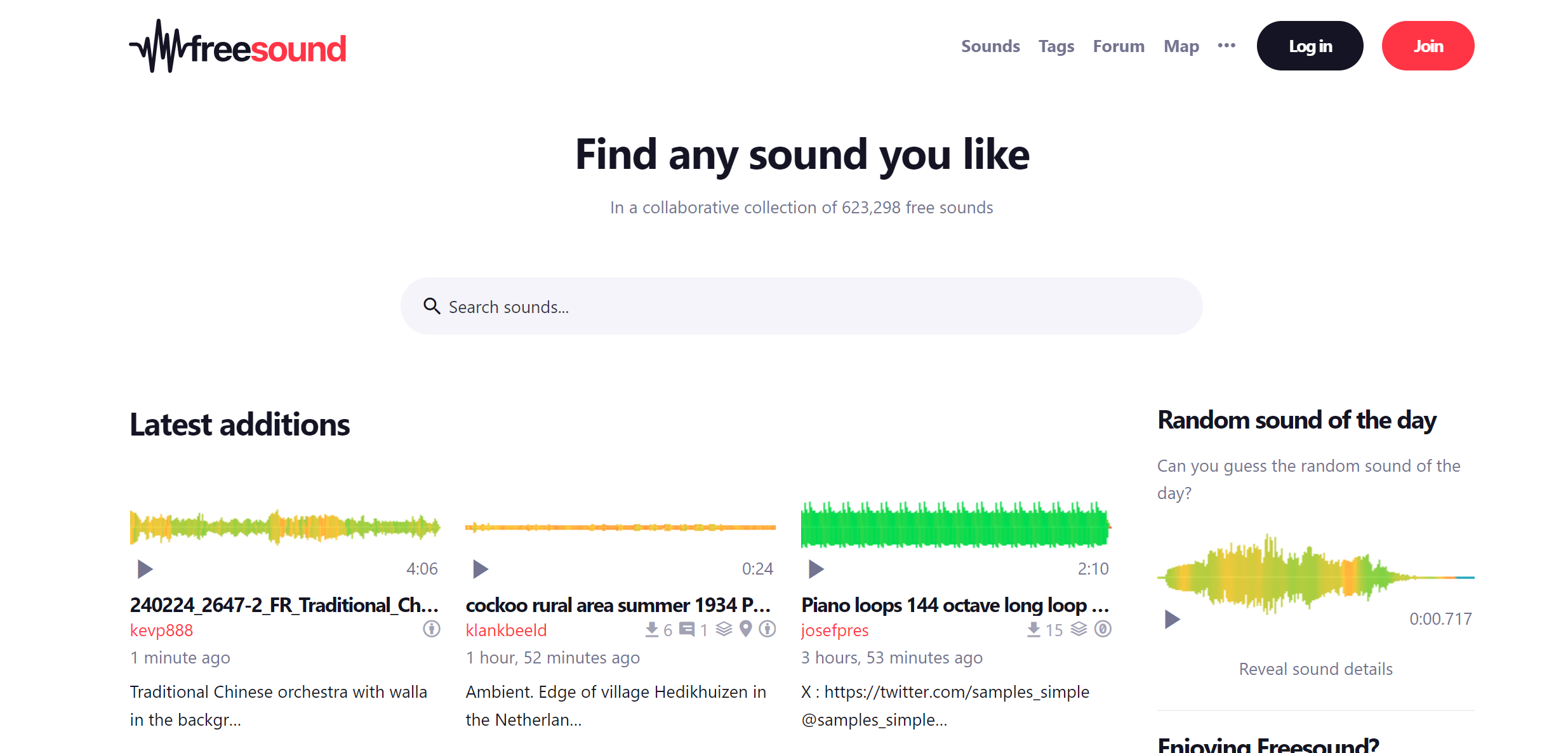Click the geotag pin icon on cockoo sound
Image resolution: width=1568 pixels, height=753 pixels.
pos(746,629)
